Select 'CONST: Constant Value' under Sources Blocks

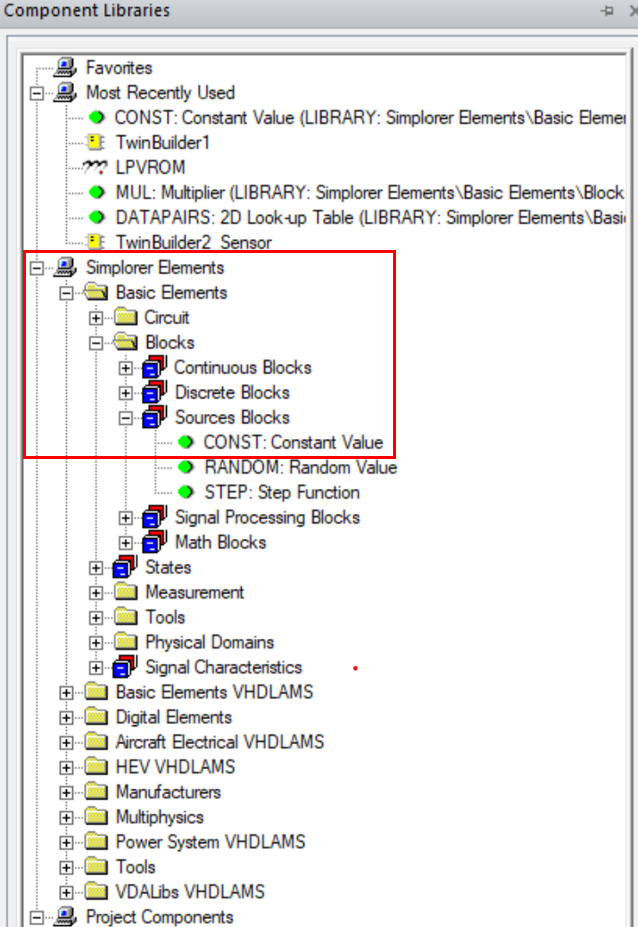293,442
